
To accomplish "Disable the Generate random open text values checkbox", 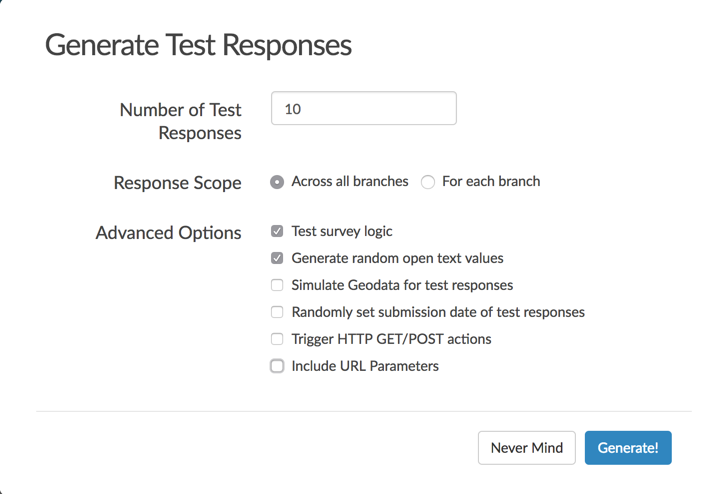I will pyautogui.click(x=277, y=258).
